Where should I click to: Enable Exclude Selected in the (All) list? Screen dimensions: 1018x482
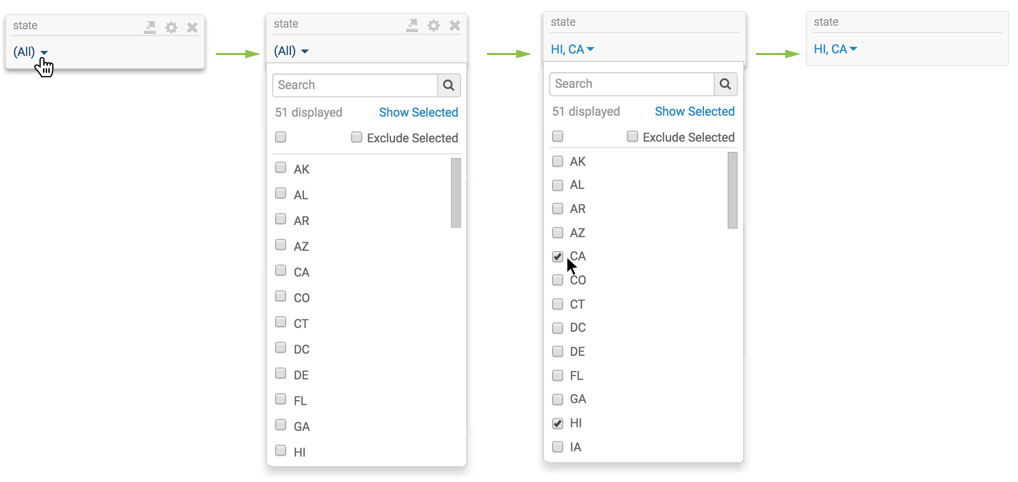tap(356, 138)
